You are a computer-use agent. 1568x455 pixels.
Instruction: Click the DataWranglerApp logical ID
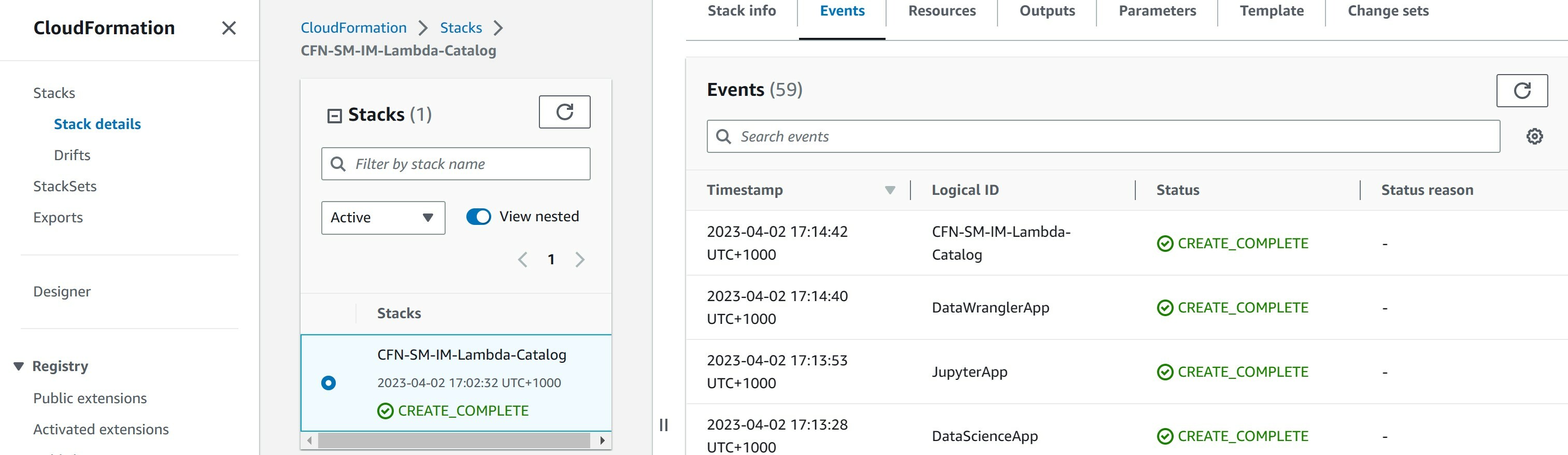coord(990,308)
